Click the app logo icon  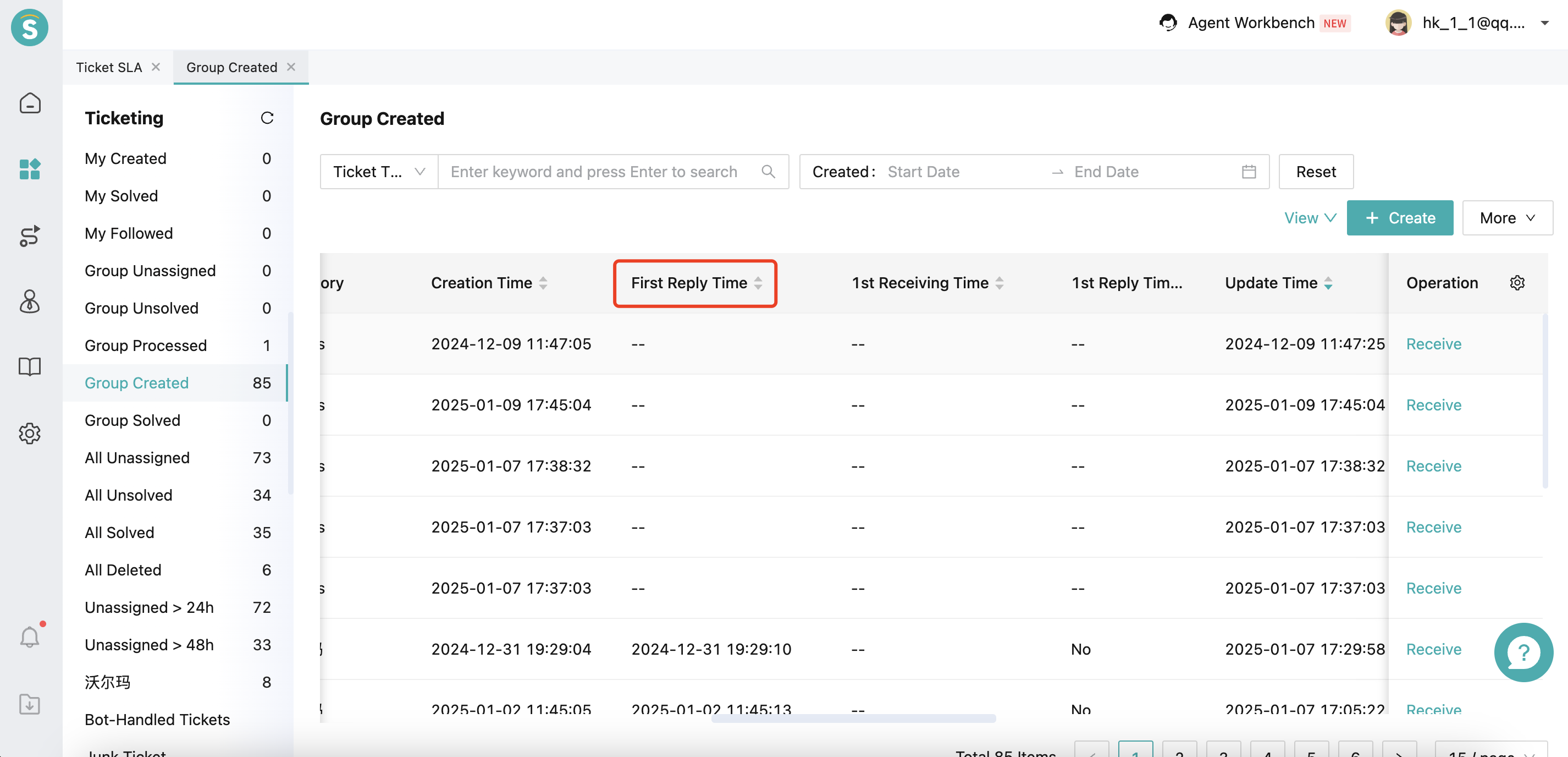(x=29, y=28)
